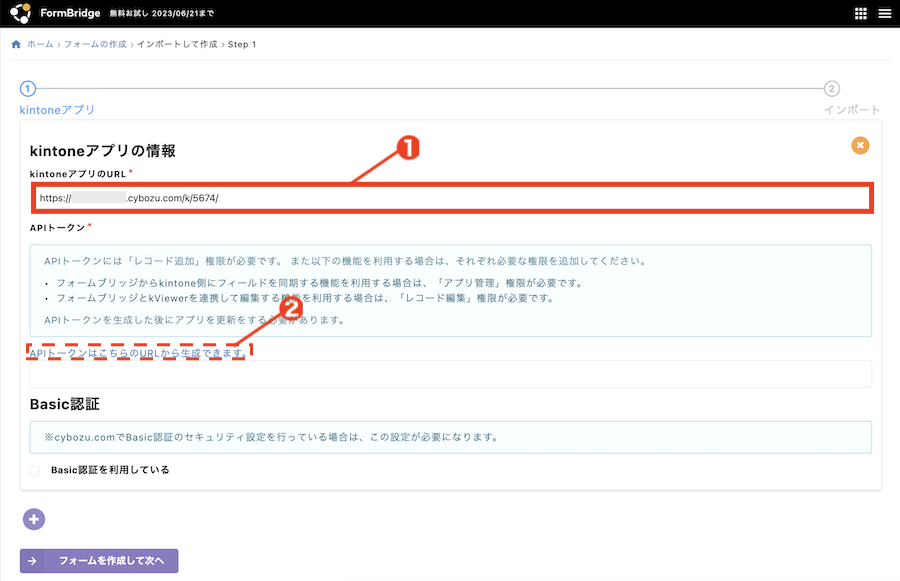Open フォームの作成 breadcrumb link

[95, 44]
